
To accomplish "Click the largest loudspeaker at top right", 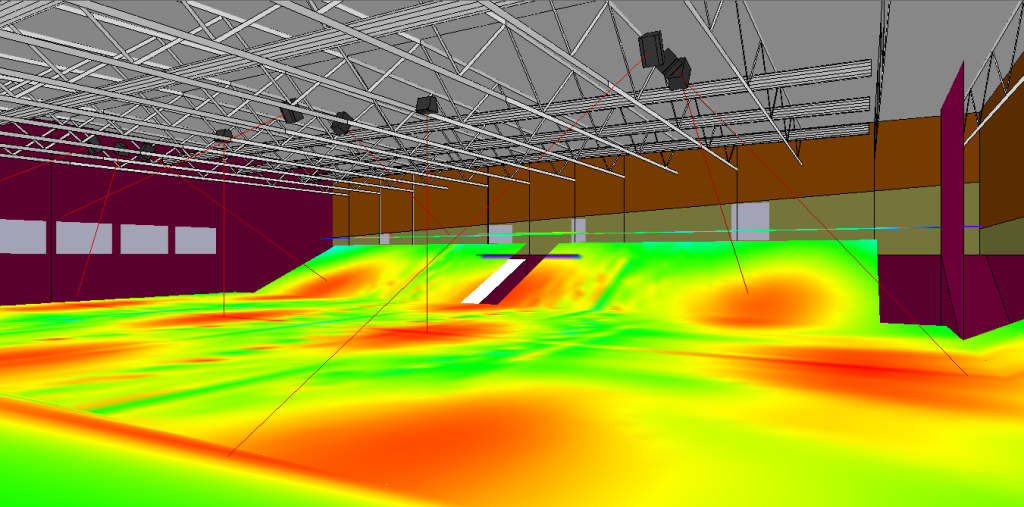I will pos(653,48).
